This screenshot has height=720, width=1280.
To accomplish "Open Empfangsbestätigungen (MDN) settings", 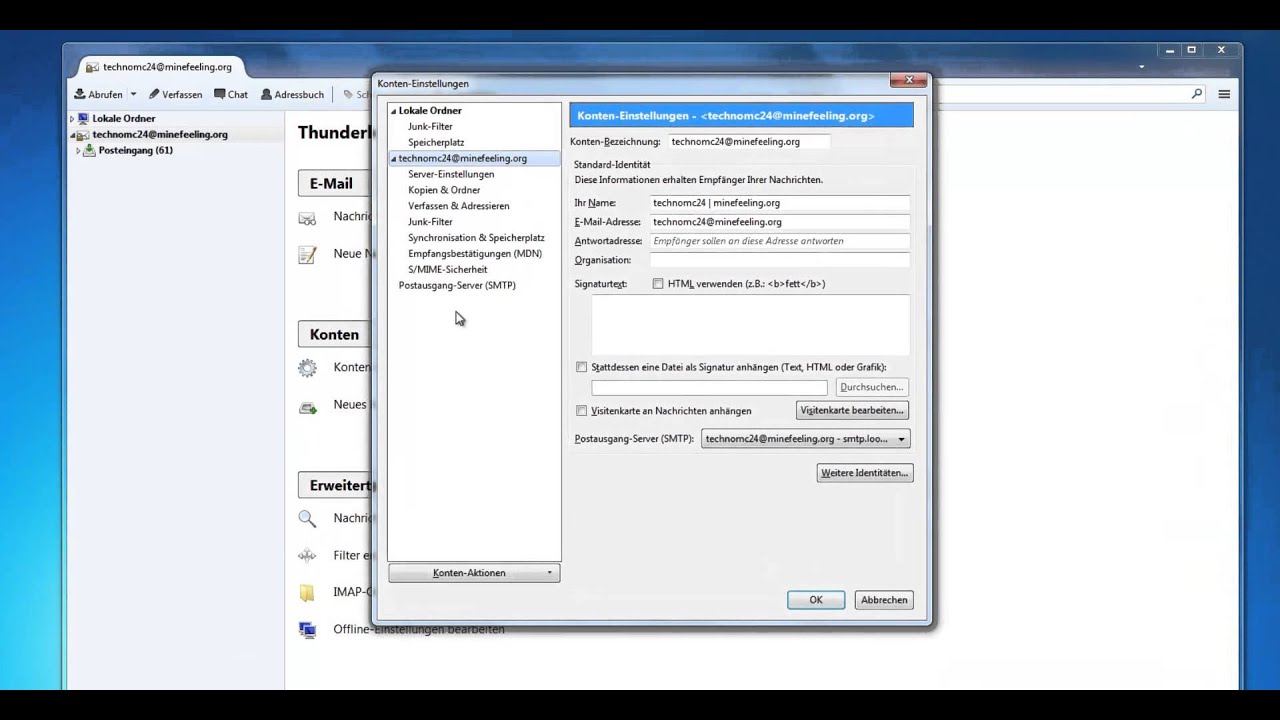I will click(475, 254).
